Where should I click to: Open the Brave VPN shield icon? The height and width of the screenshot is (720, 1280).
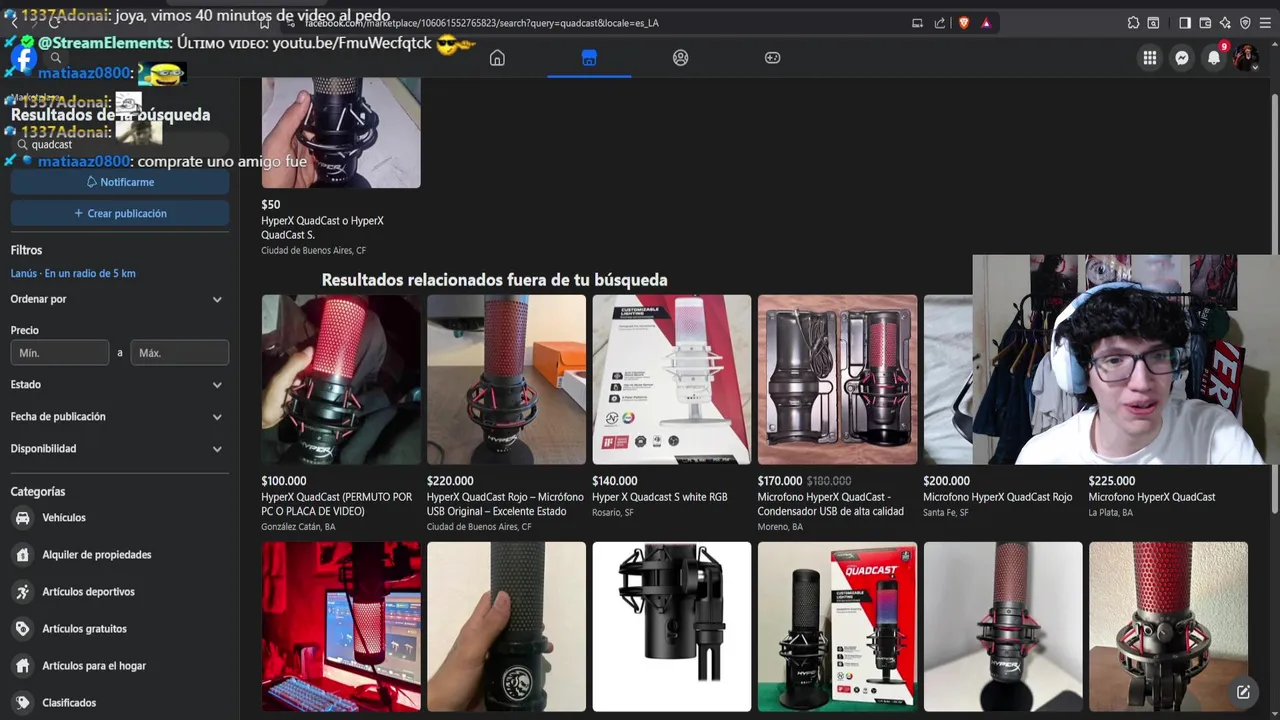click(1245, 23)
